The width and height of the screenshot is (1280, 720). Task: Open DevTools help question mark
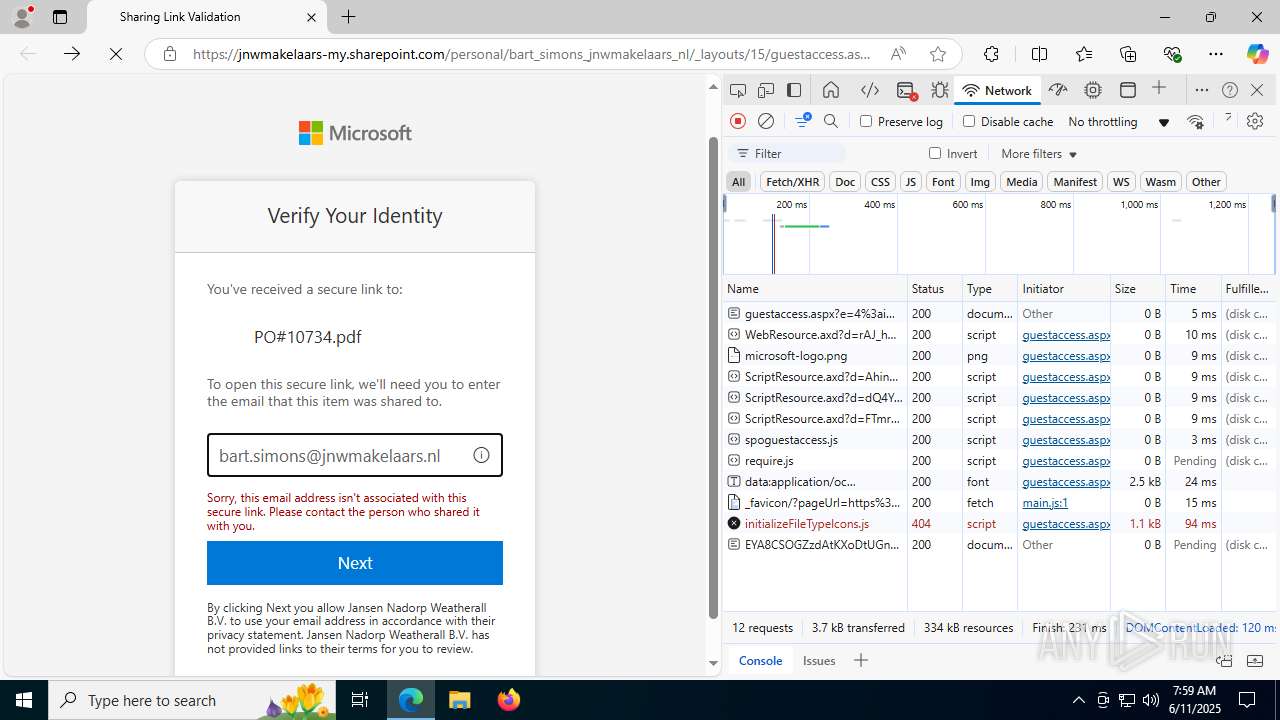click(1230, 90)
